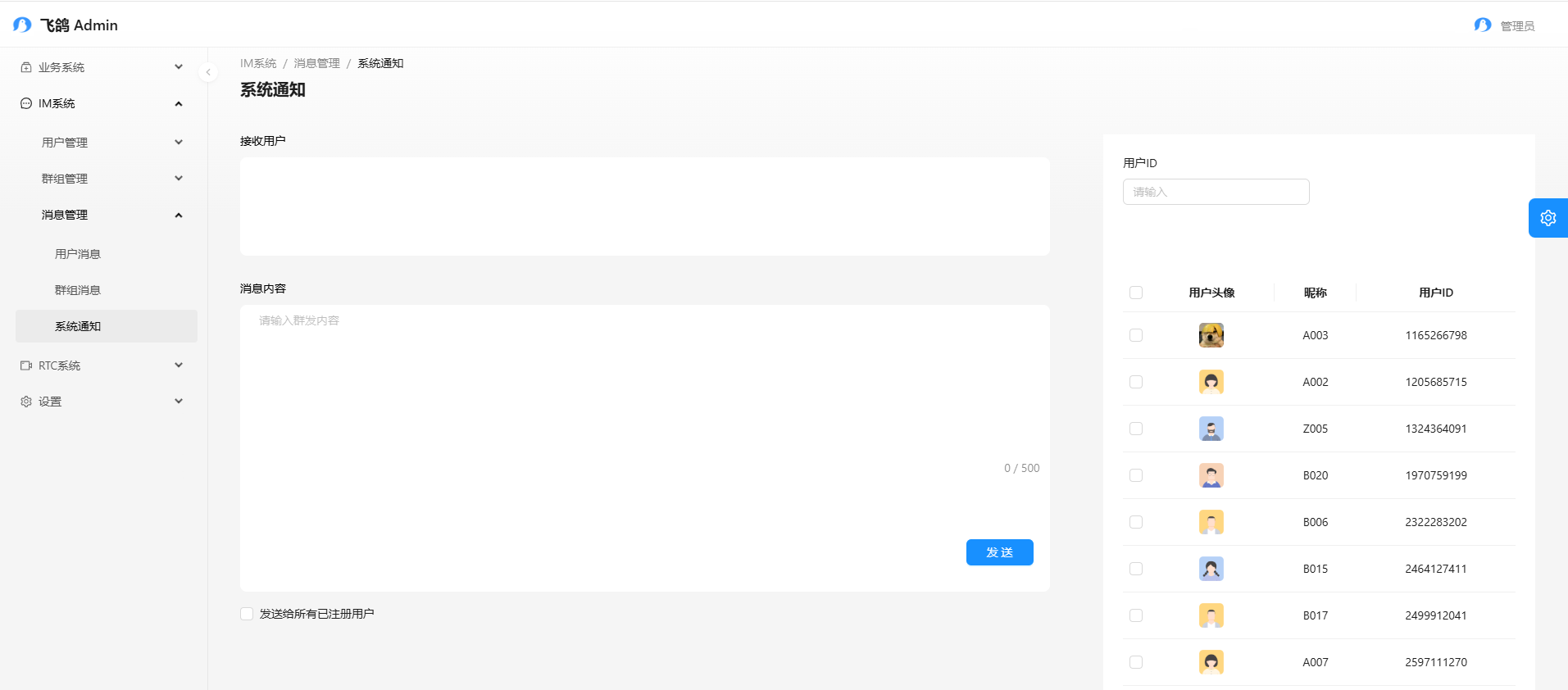The height and width of the screenshot is (690, 1568).
Task: Click the 业务系统 briefcase icon
Action: pyautogui.click(x=26, y=67)
